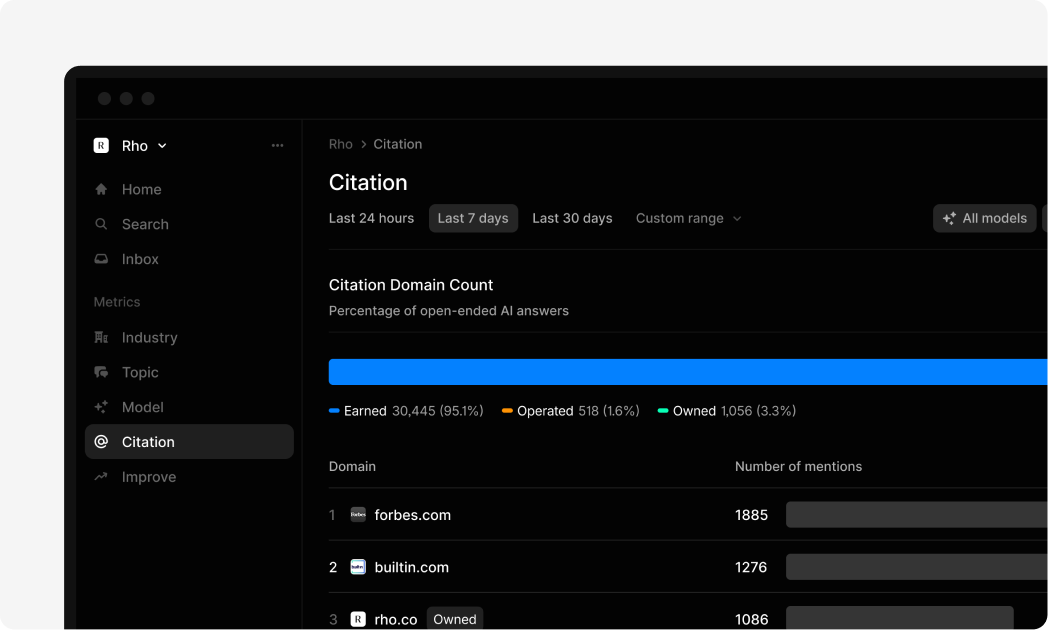Open the sidebar three-dots more menu

point(277,146)
